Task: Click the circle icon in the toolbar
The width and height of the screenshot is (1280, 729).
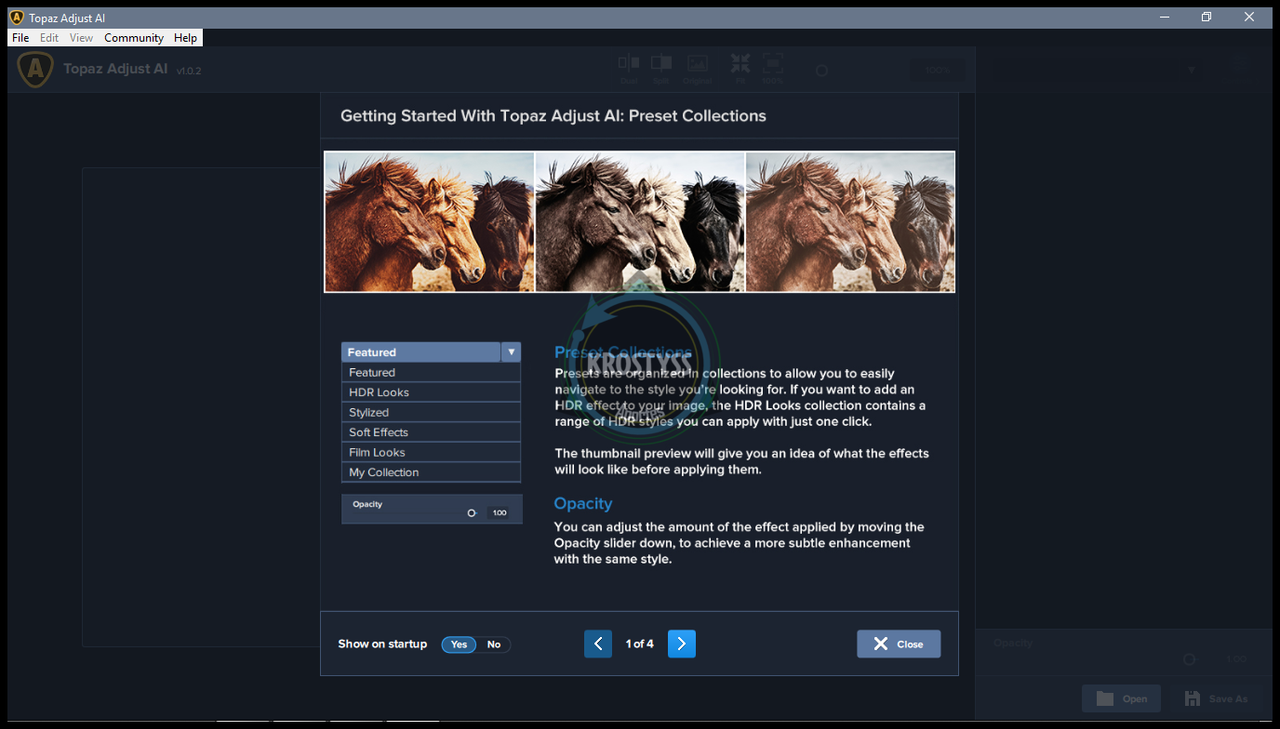Action: click(822, 71)
